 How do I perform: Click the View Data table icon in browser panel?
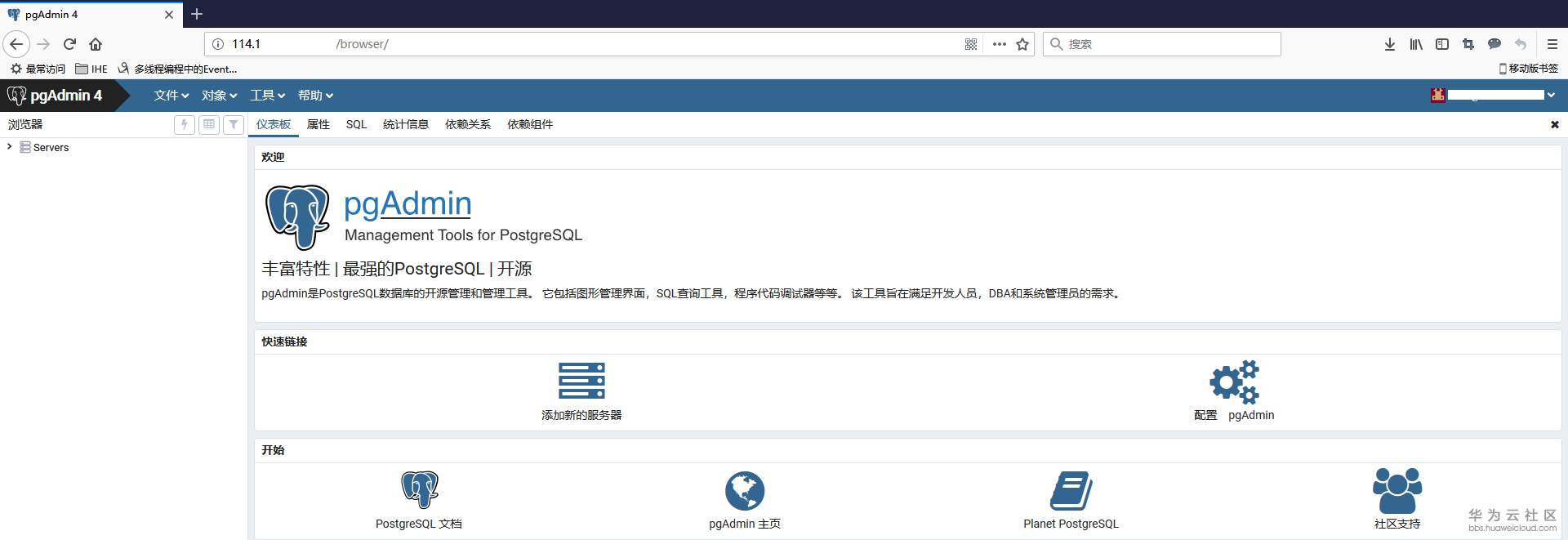pos(209,124)
